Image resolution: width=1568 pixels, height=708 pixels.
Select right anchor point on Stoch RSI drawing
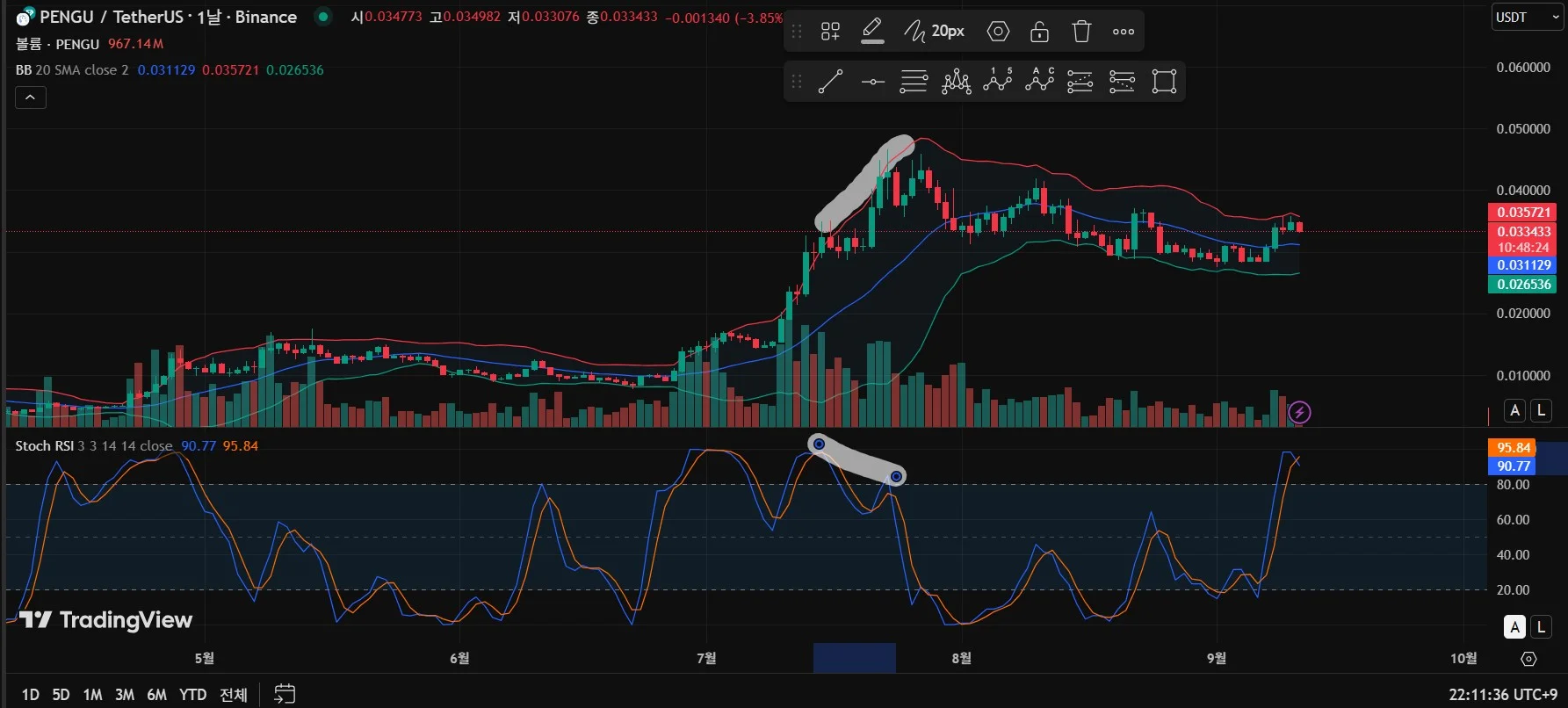[896, 477]
